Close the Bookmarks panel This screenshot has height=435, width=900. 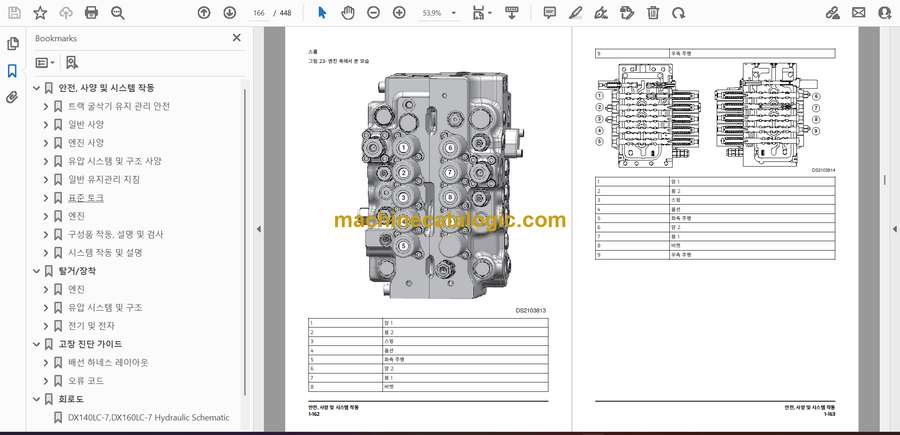(x=236, y=38)
